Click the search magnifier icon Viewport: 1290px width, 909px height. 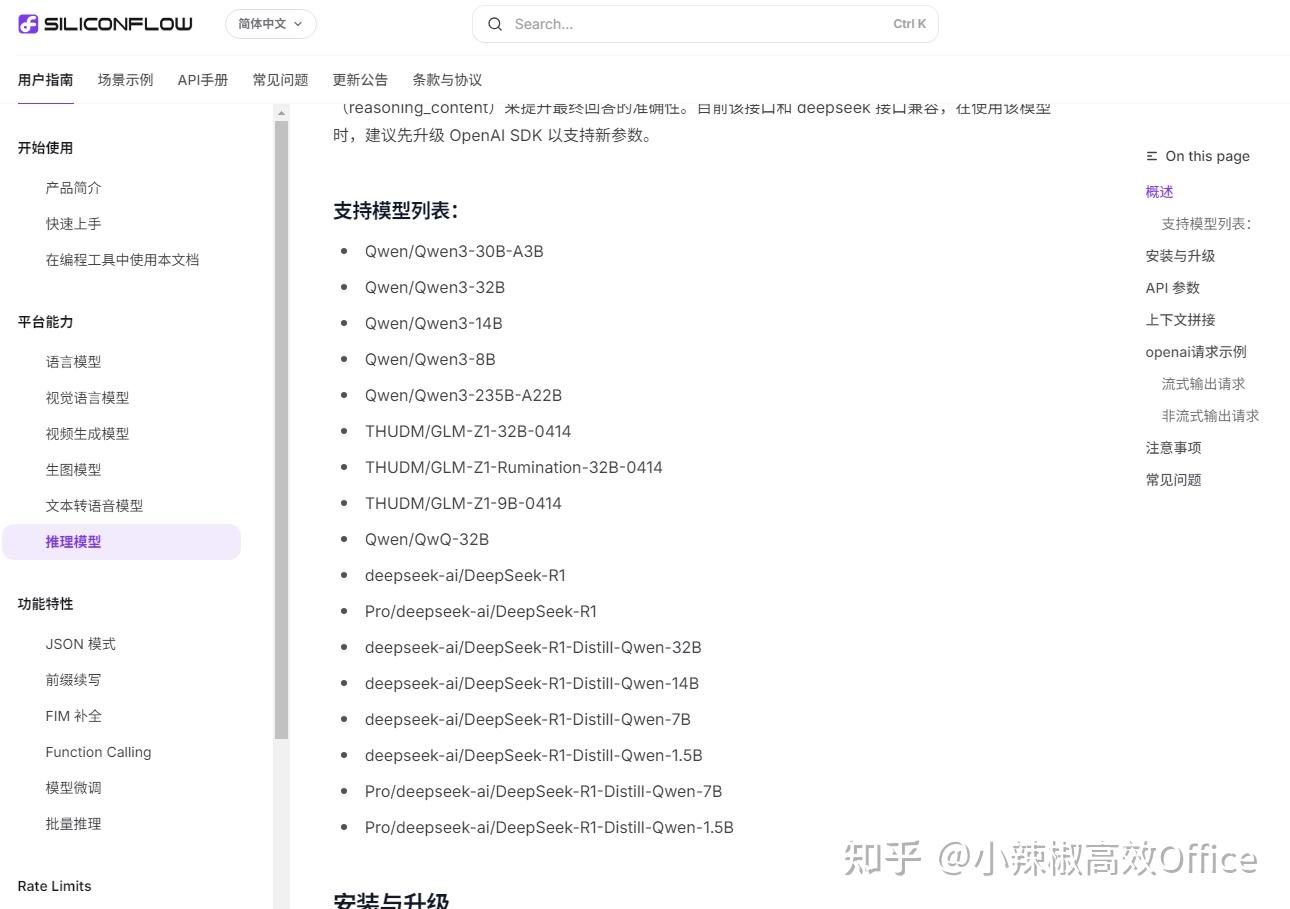click(x=495, y=24)
